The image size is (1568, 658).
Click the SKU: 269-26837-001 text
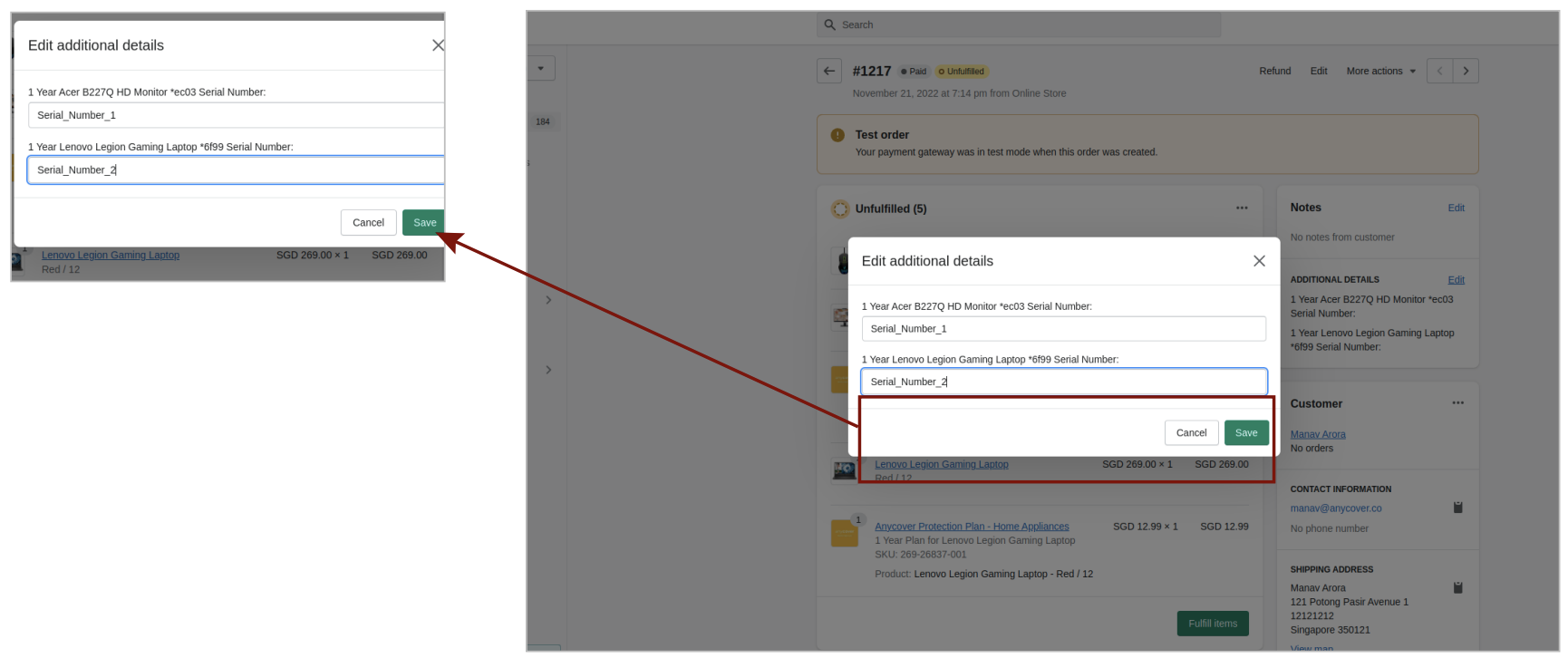(x=920, y=555)
